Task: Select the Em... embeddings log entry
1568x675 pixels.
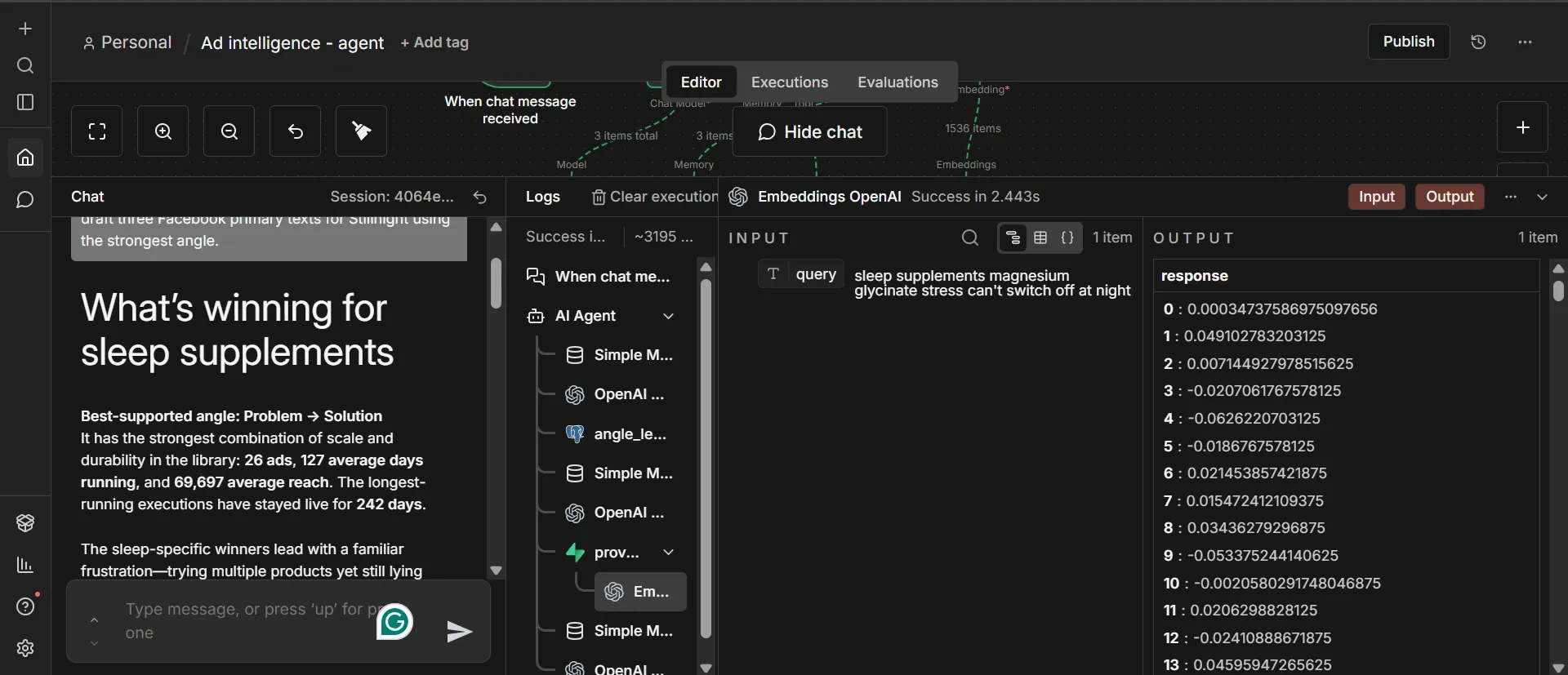Action: (640, 592)
